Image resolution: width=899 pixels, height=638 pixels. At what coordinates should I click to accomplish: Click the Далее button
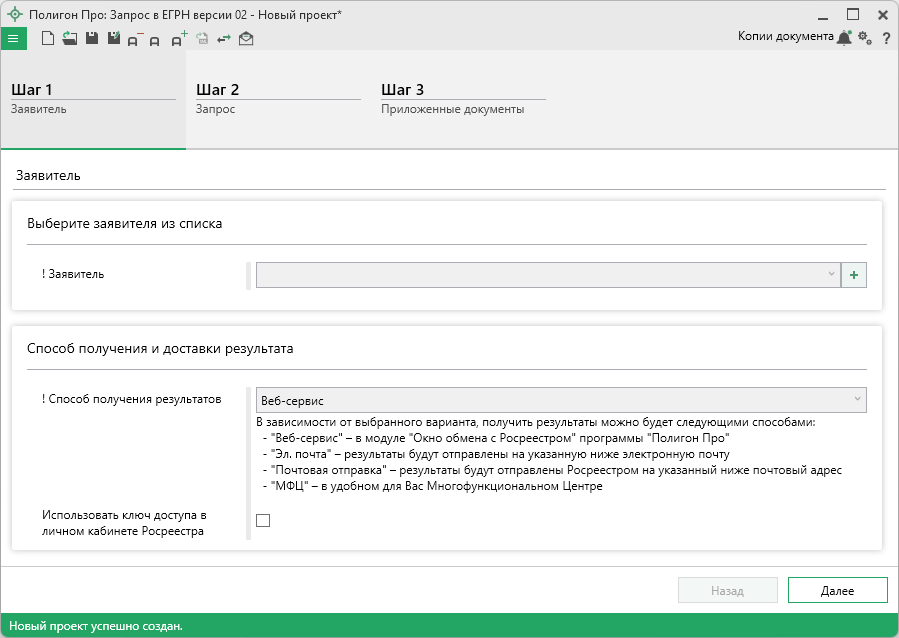pos(837,590)
